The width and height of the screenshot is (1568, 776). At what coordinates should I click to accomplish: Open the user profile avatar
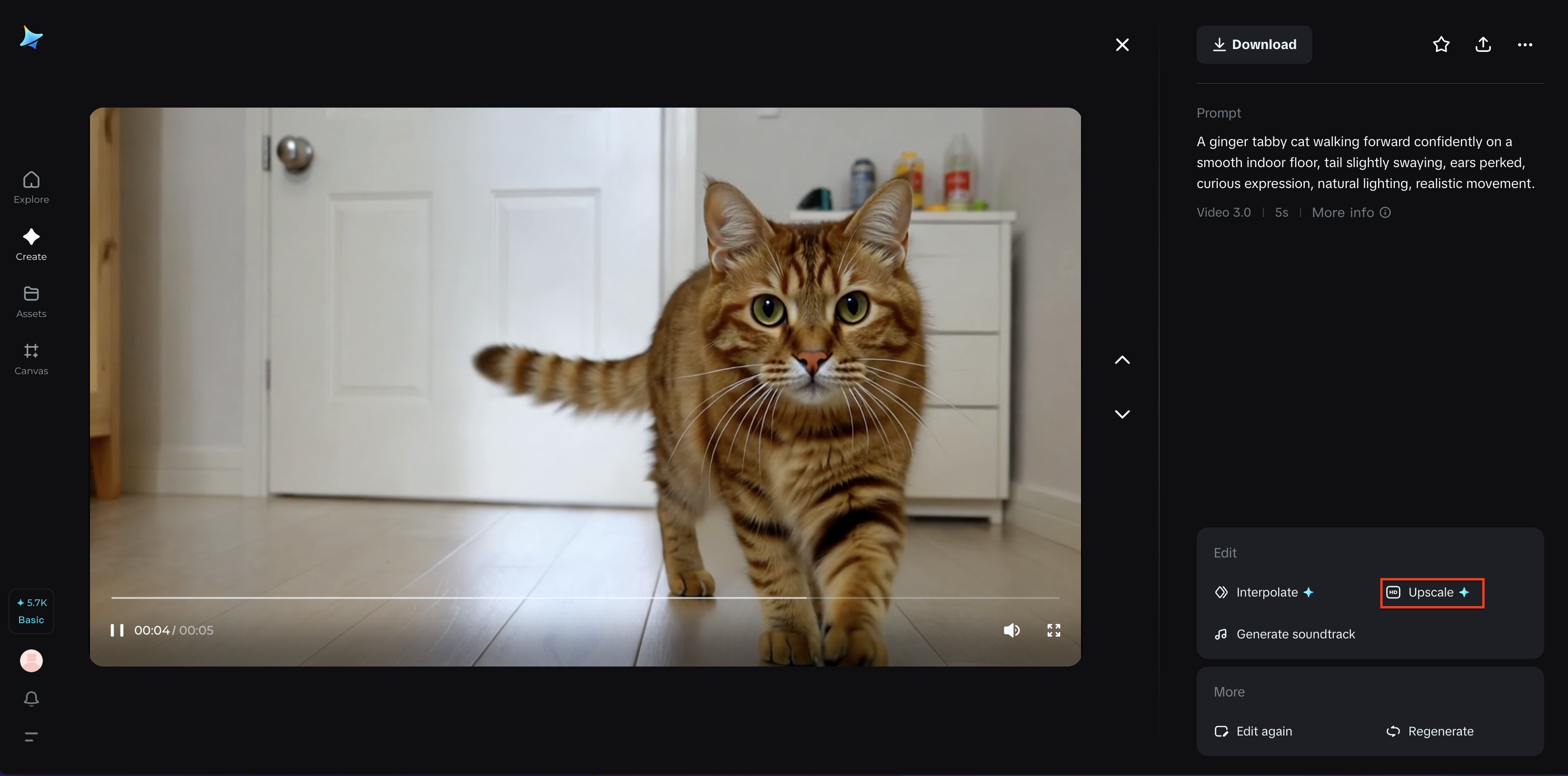31,660
